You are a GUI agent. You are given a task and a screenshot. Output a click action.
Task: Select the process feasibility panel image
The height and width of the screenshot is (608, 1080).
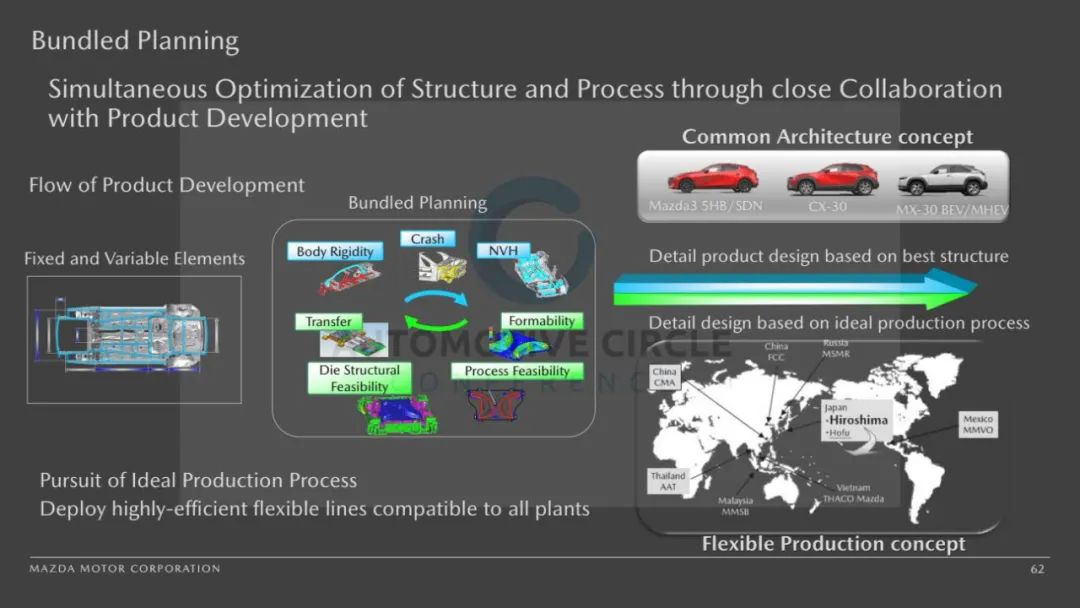coord(496,404)
